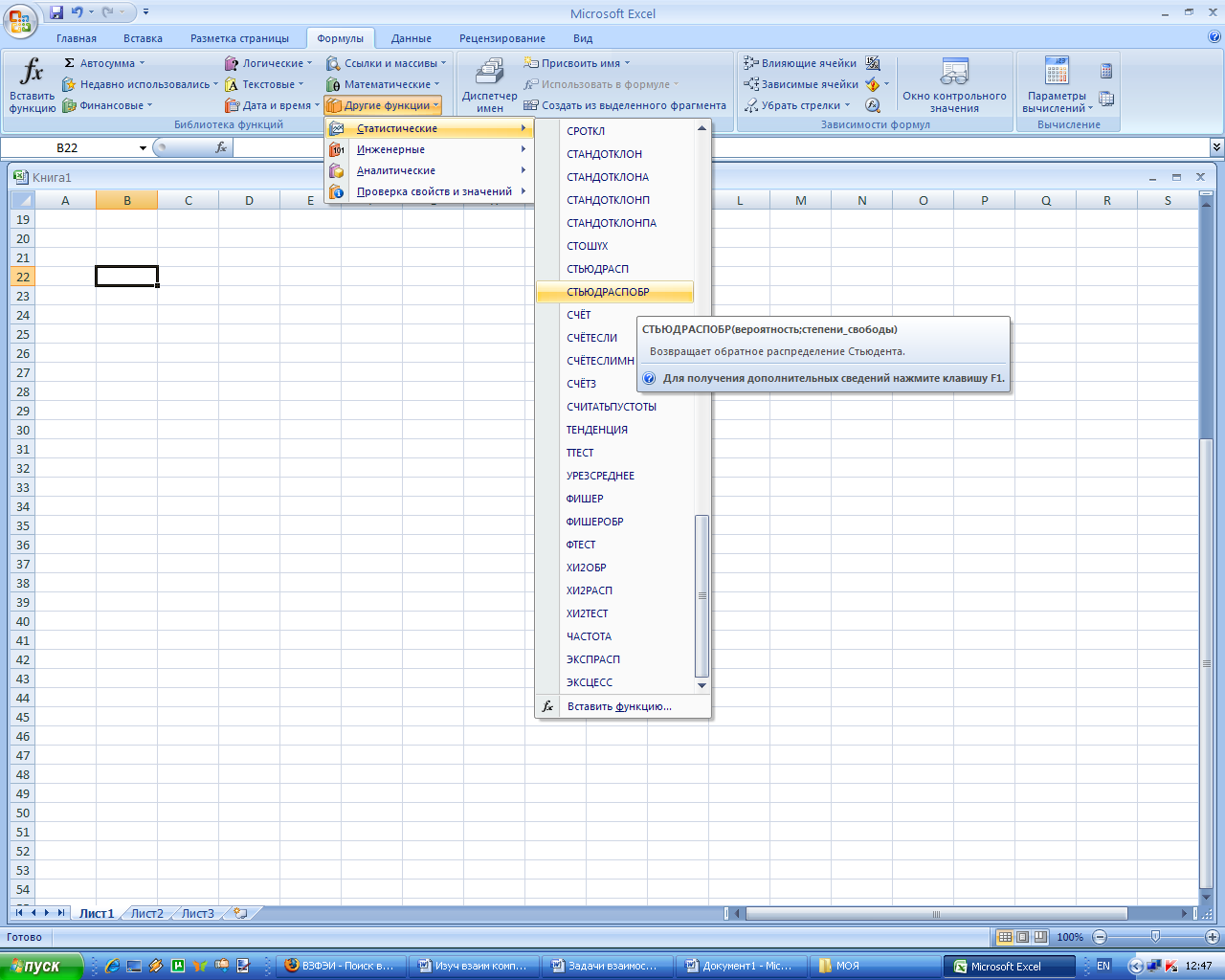Open Проверка свойств и значений submenu
This screenshot has height=980, width=1225.
429,191
